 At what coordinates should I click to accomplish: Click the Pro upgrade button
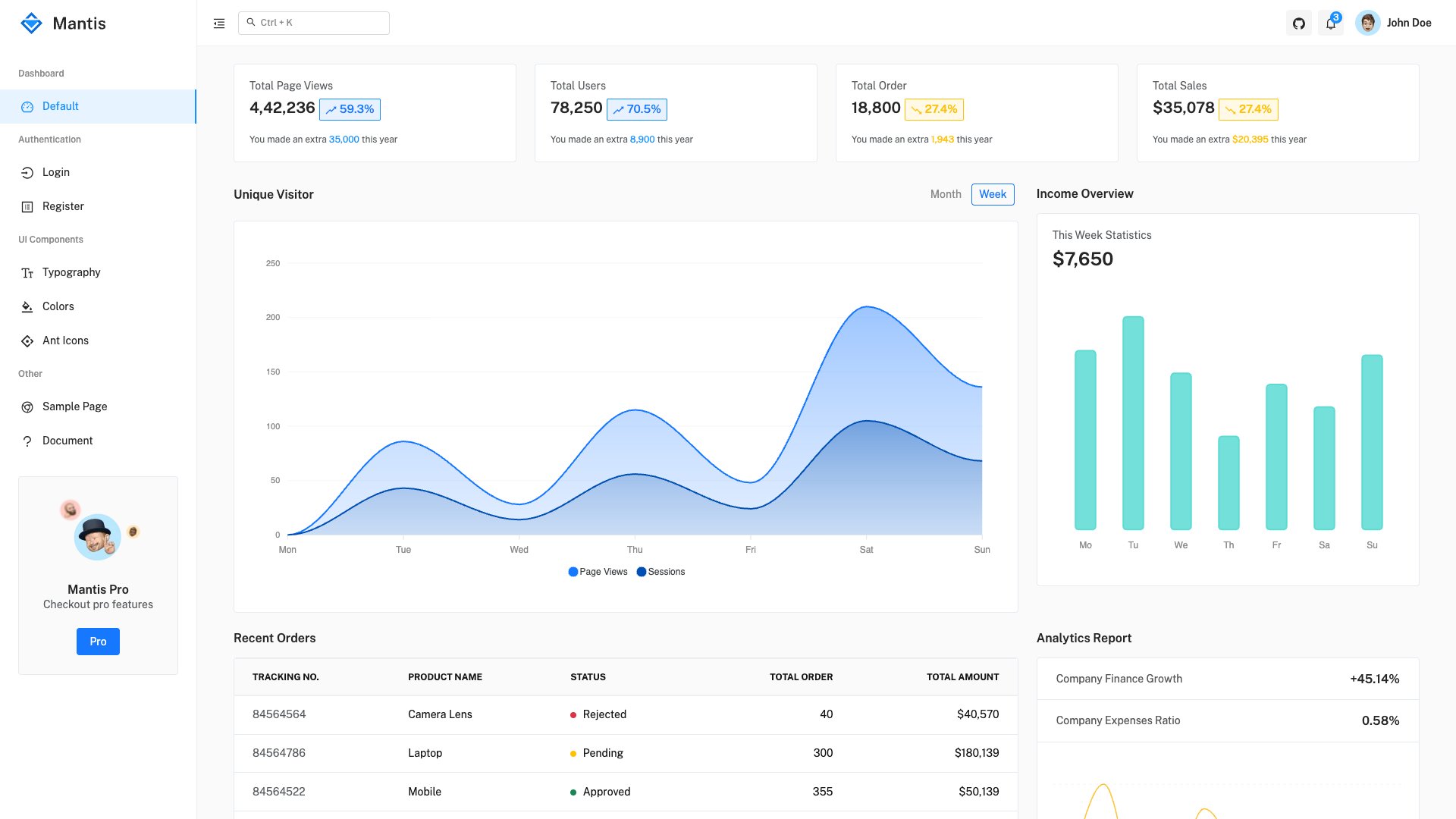(97, 641)
